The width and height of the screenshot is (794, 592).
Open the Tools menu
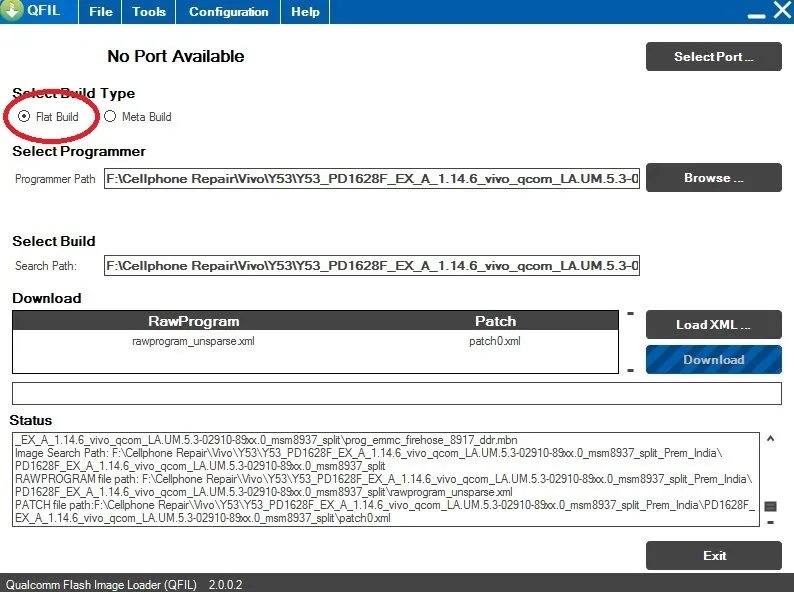coord(148,12)
